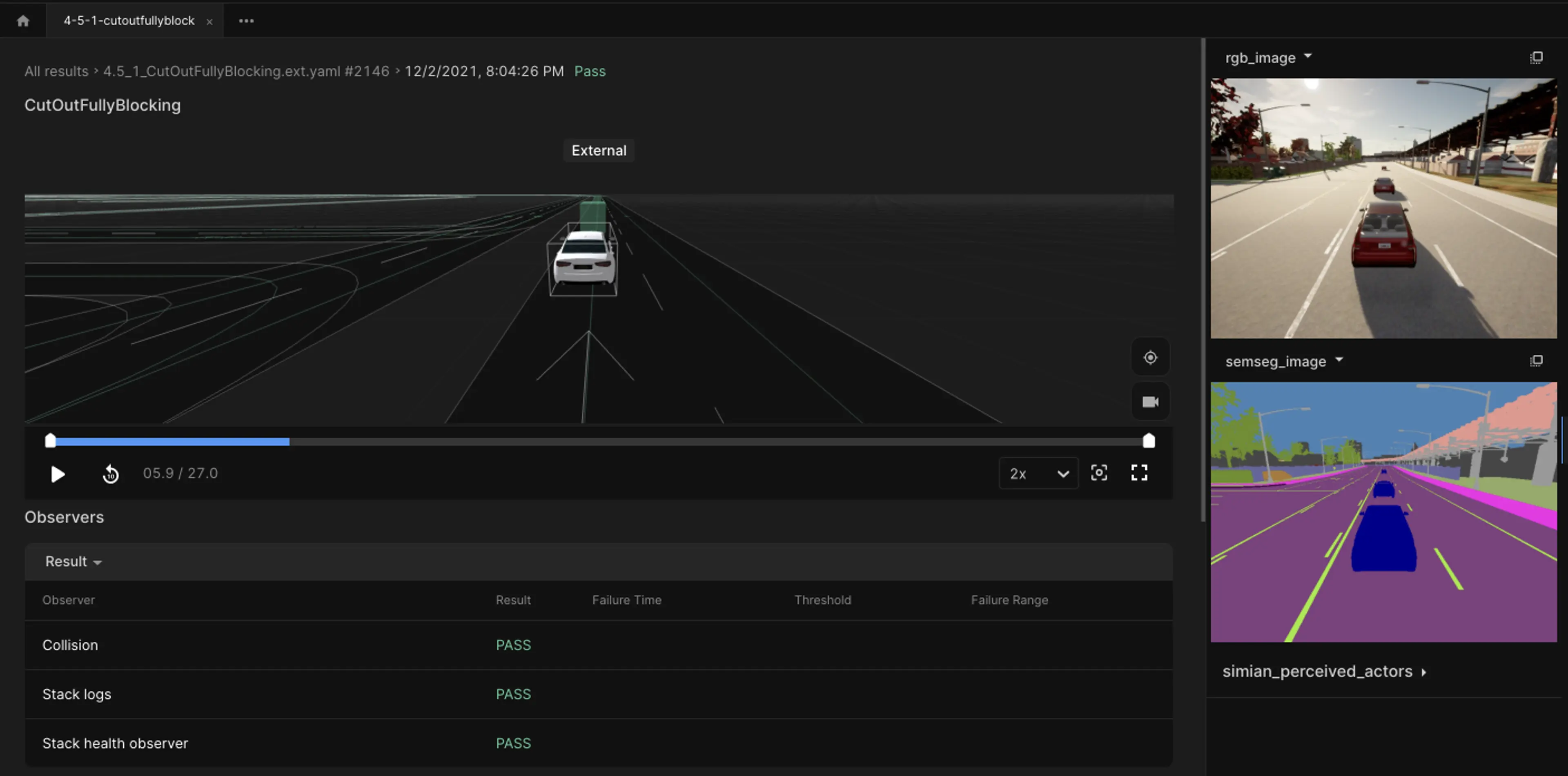The height and width of the screenshot is (776, 1568).
Task: Open the 2x playback speed dropdown
Action: [1038, 474]
